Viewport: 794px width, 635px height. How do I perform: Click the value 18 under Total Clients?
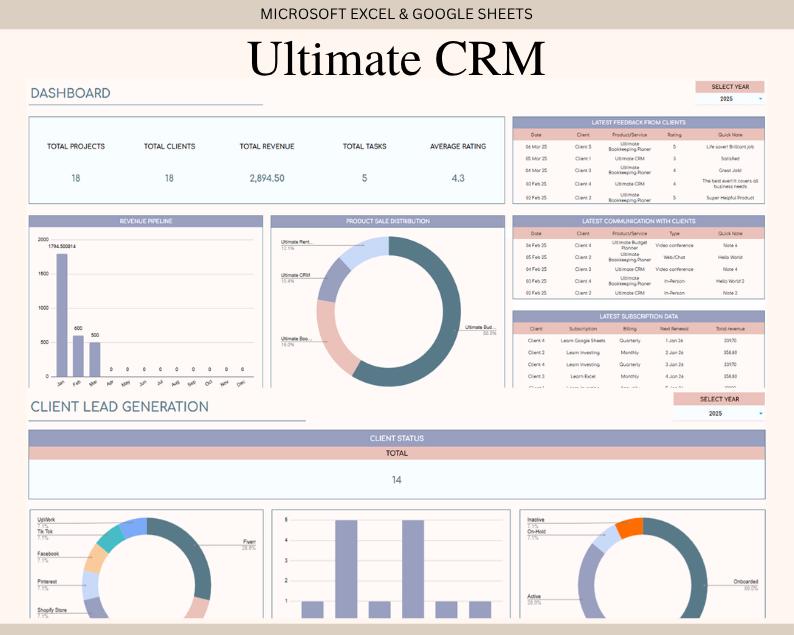pos(169,178)
